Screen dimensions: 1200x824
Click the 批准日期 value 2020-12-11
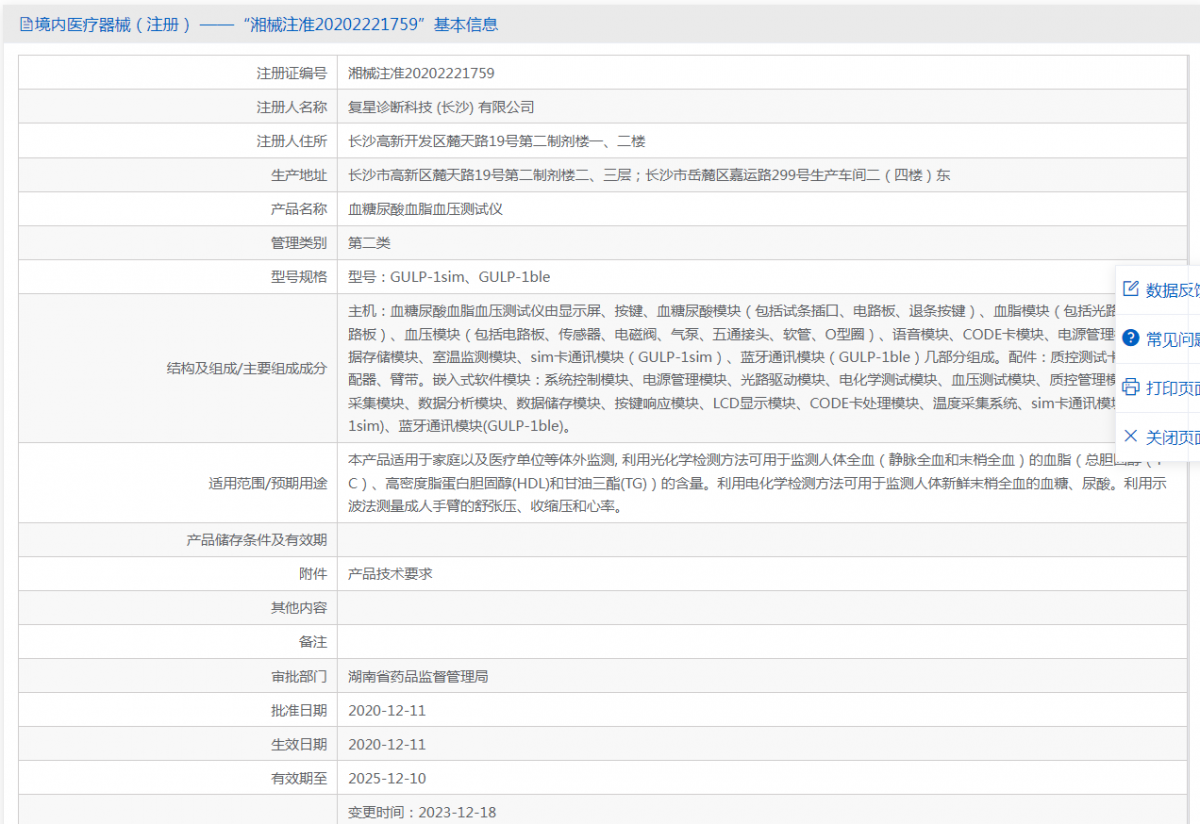click(x=387, y=711)
